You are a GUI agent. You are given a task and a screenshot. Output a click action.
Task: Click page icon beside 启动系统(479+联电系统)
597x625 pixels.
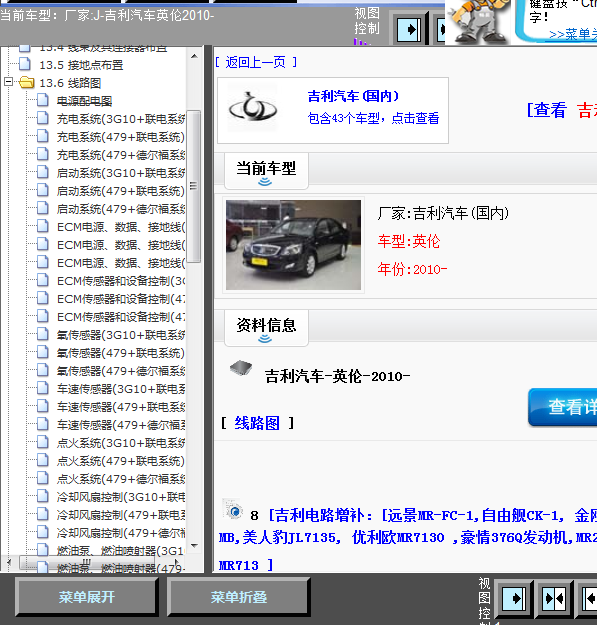[43, 191]
